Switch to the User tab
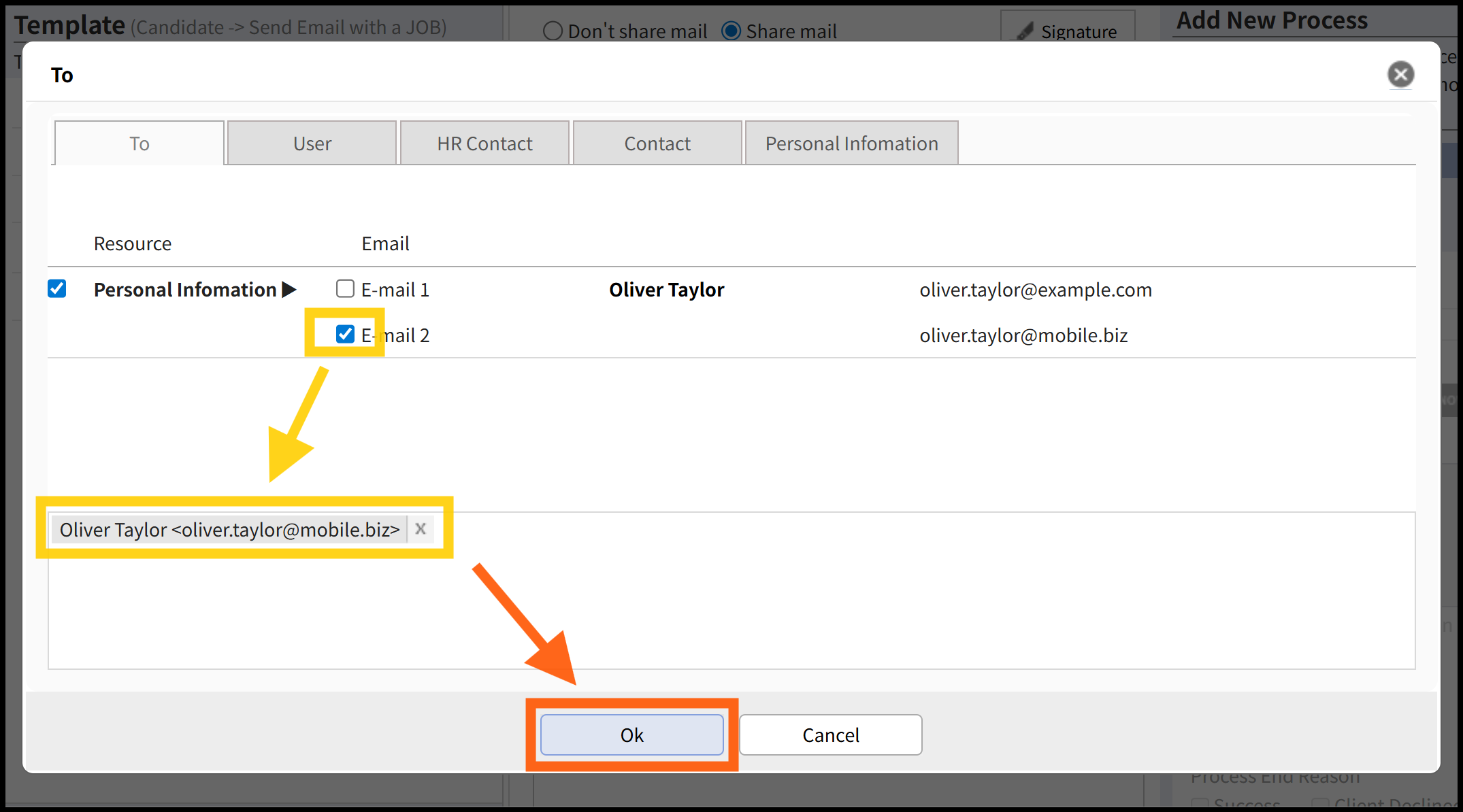 click(x=312, y=143)
